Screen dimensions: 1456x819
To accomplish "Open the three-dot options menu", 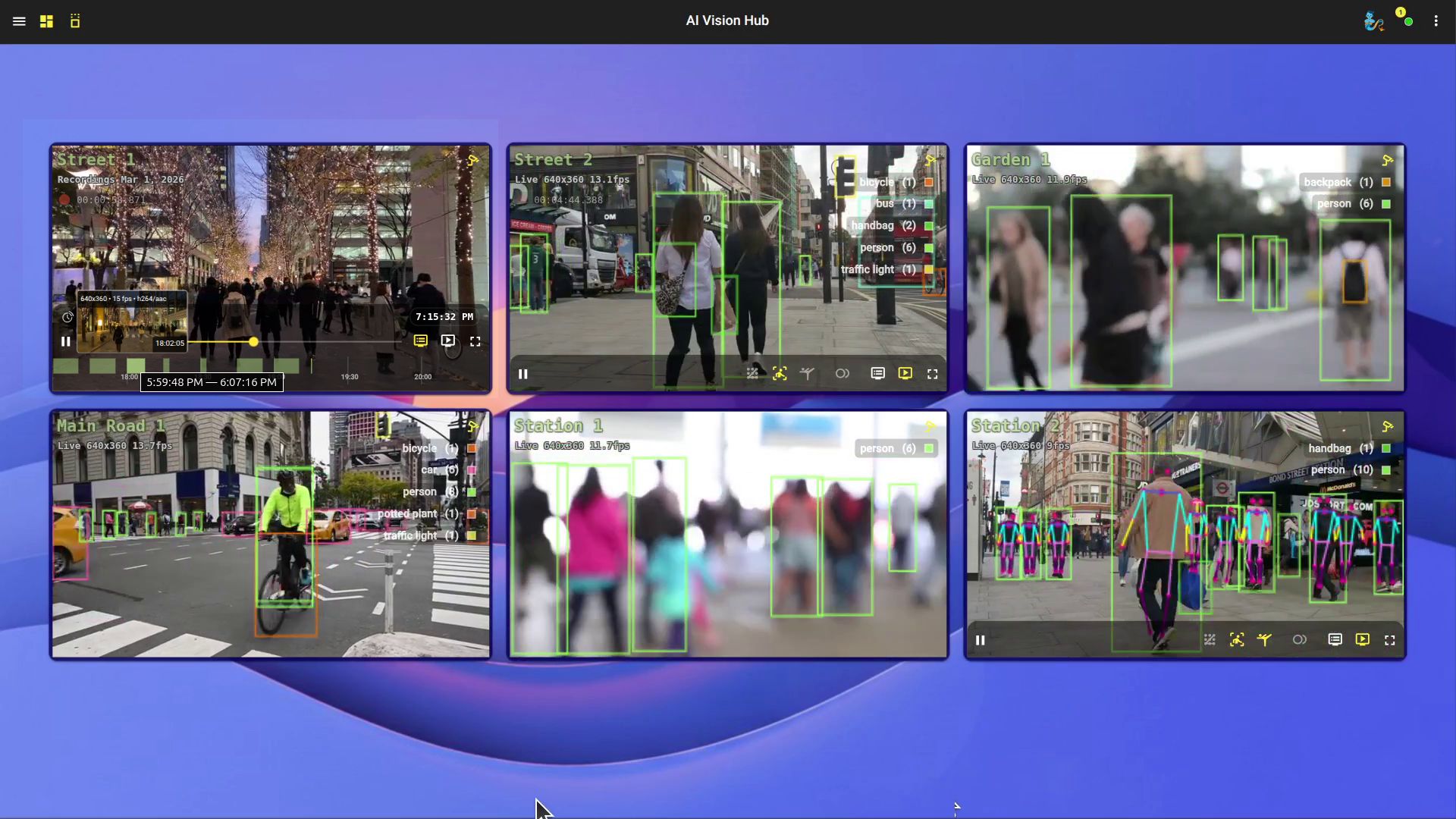I will tap(1436, 21).
